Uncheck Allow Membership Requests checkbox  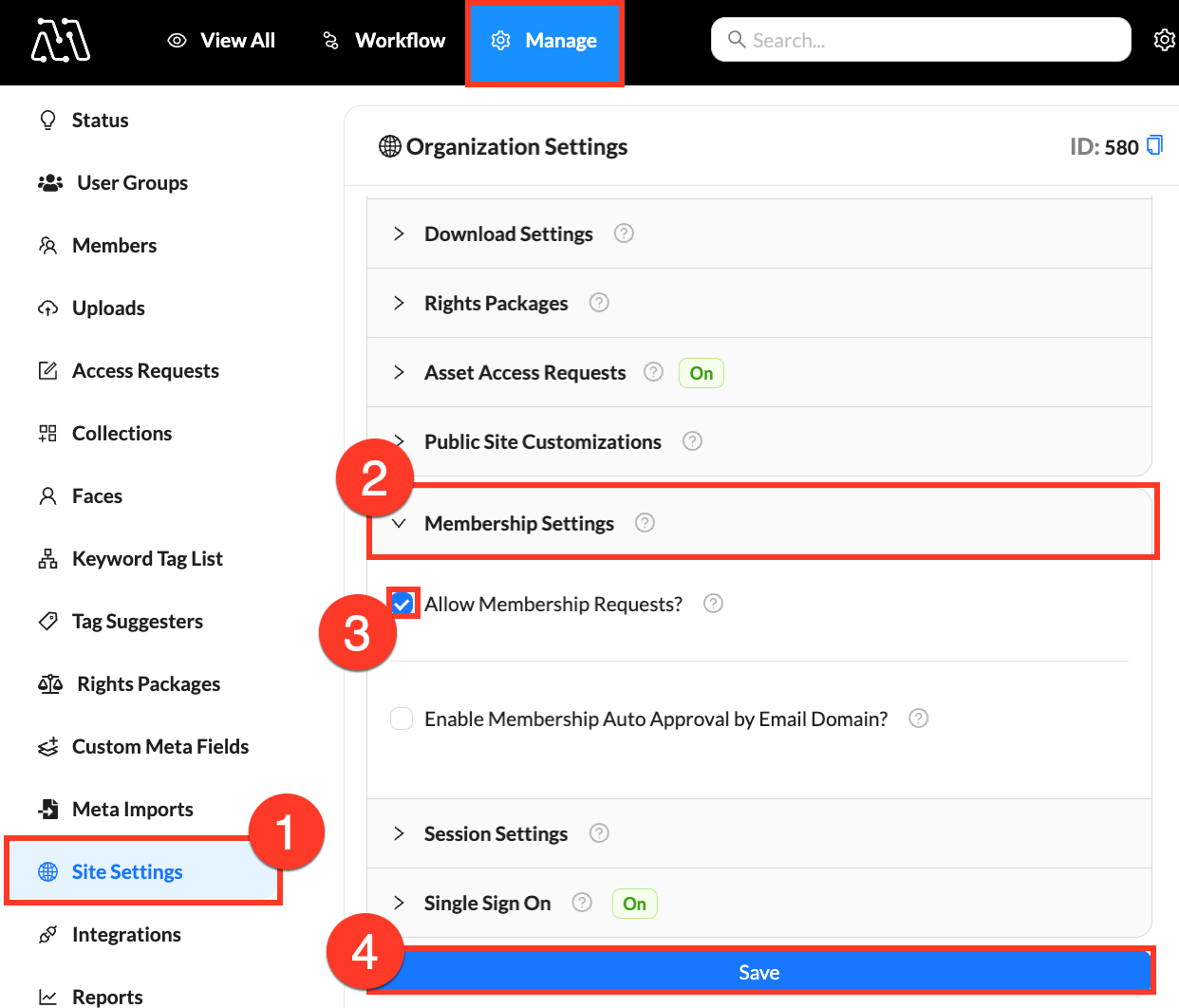coord(402,604)
